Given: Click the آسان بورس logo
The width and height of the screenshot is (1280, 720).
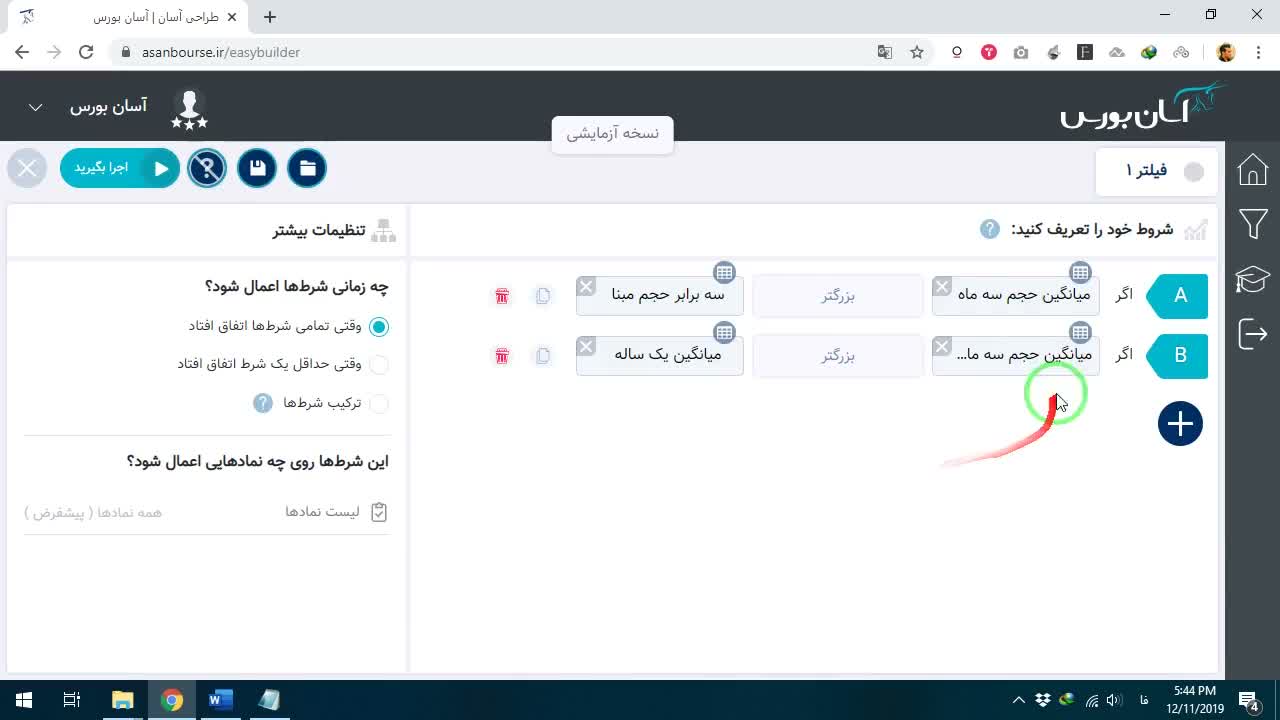Looking at the screenshot, I should (1143, 106).
